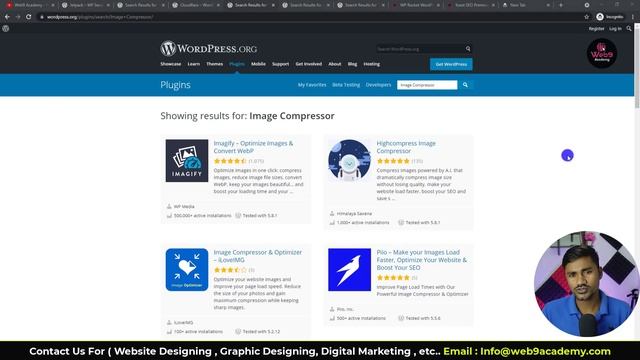
Task: Open the Blog menu item
Action: coord(352,64)
